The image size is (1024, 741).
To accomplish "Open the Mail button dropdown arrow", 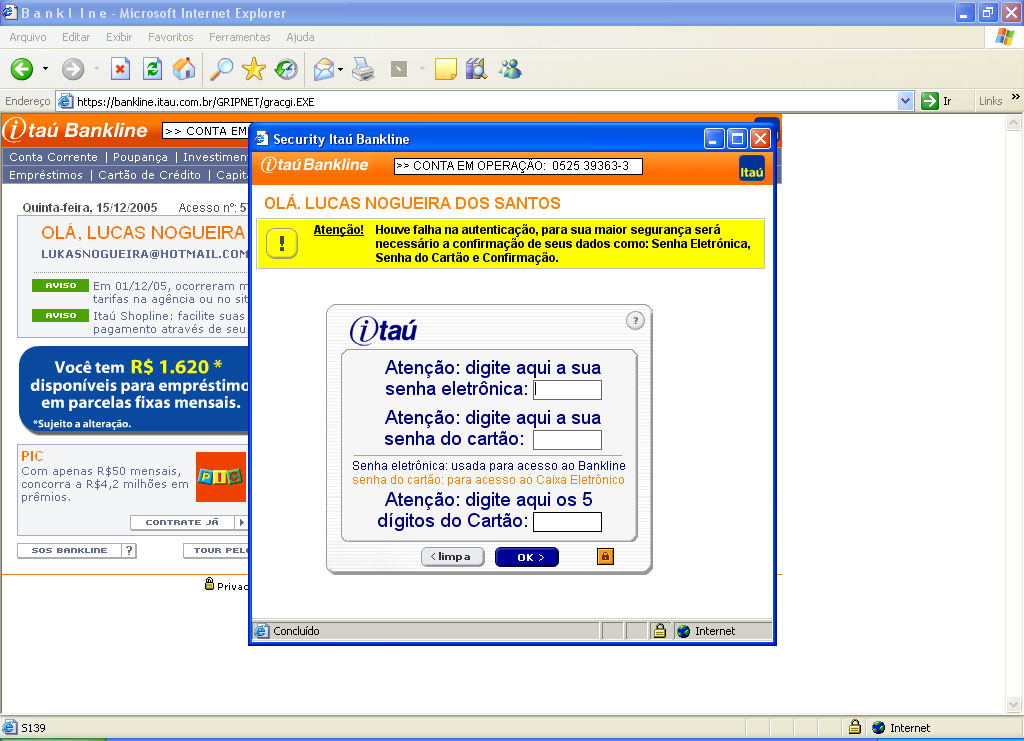I will 340,69.
